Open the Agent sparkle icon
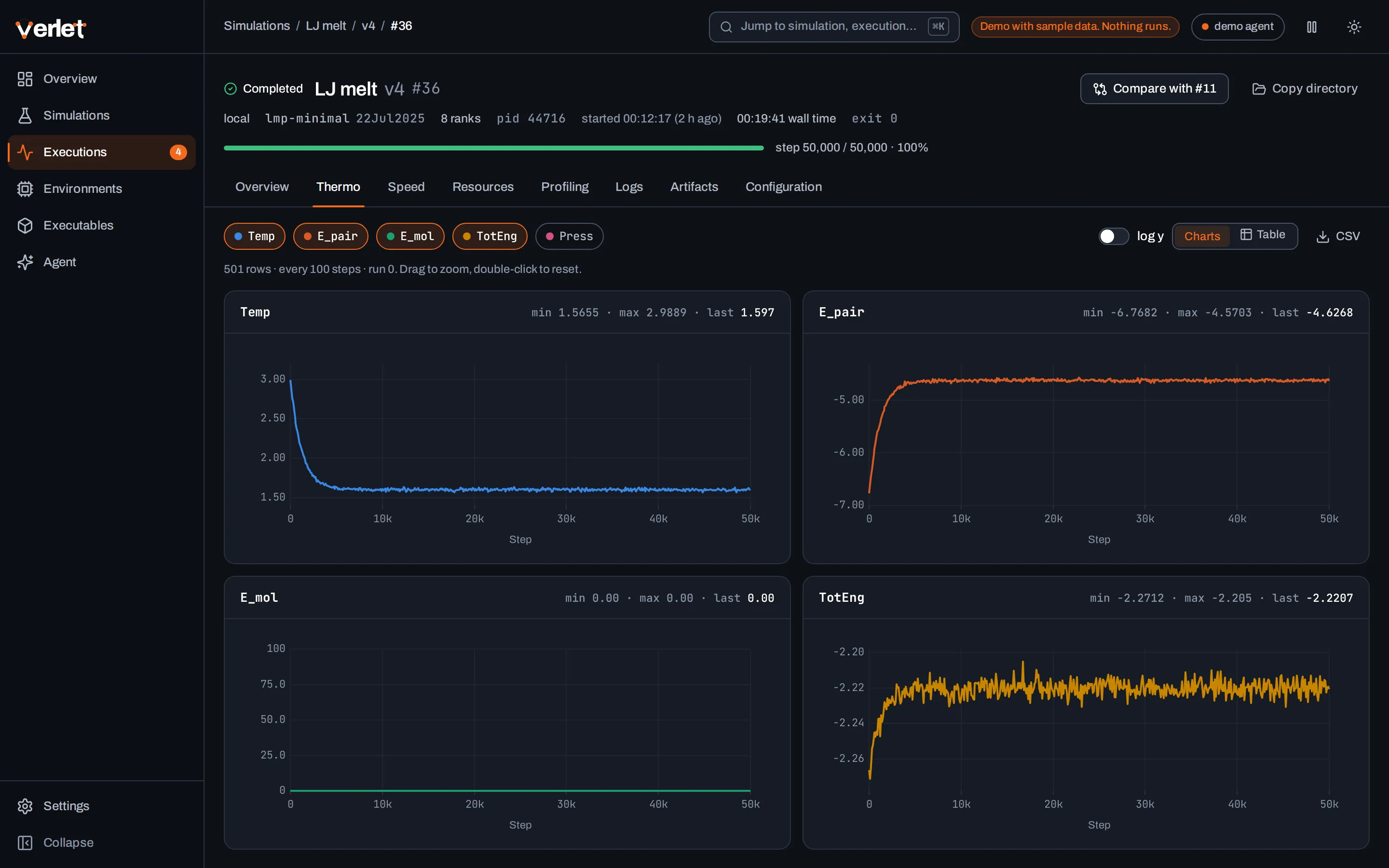 point(25,262)
